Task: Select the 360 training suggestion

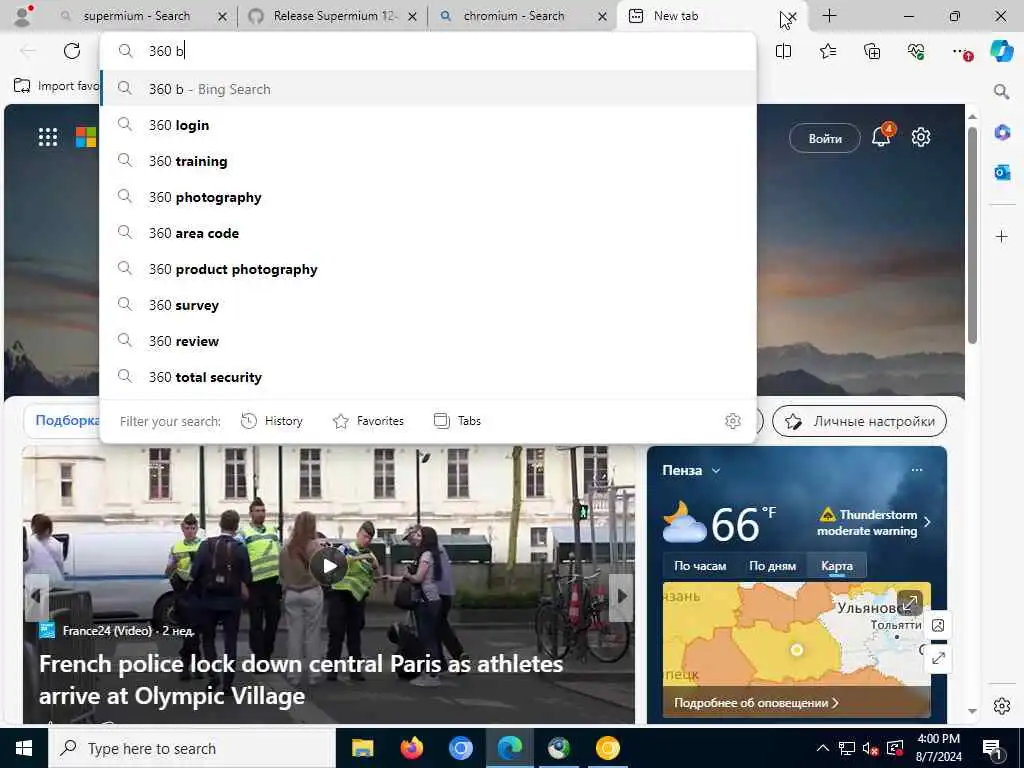Action: click(x=428, y=161)
